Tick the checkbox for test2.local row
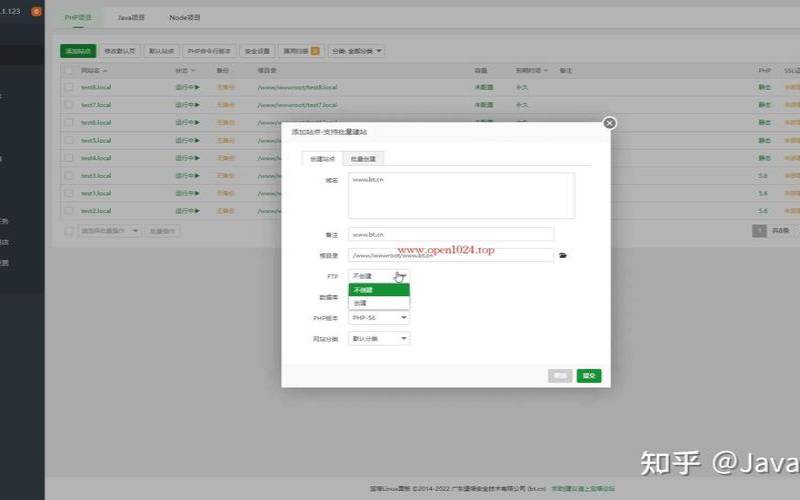Image resolution: width=800 pixels, height=500 pixels. coord(68,211)
